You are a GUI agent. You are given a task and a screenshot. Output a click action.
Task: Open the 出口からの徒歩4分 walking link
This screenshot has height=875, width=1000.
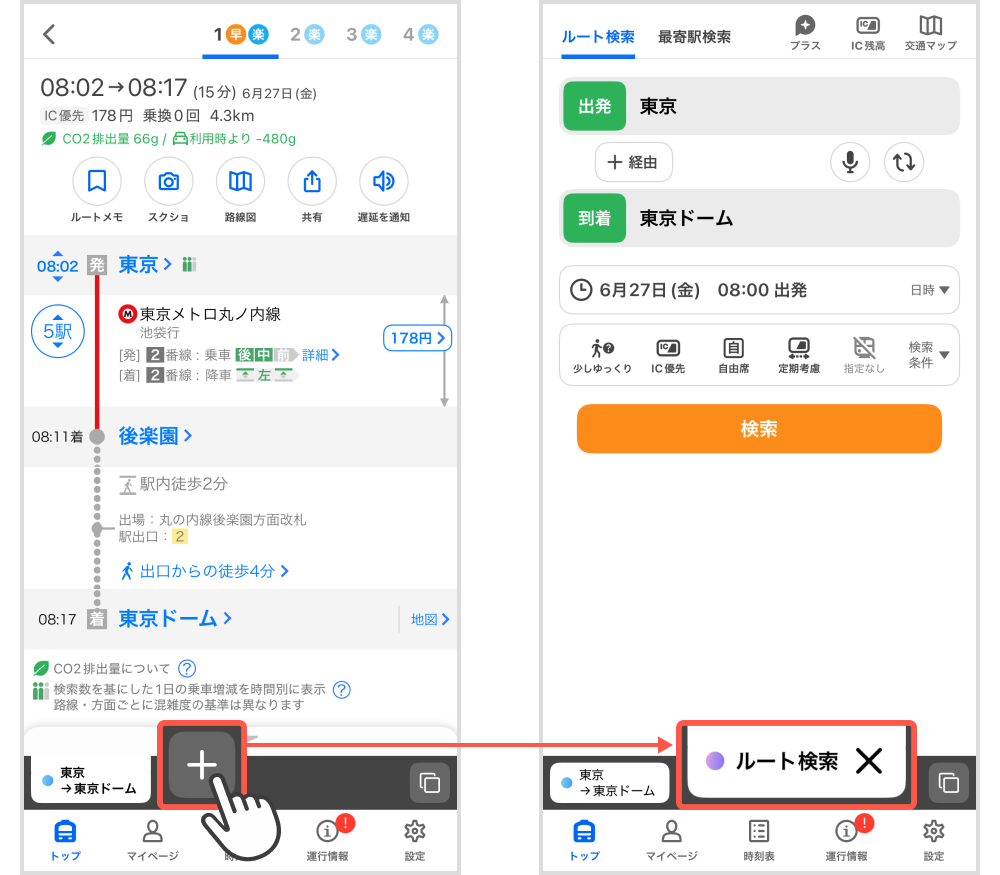204,571
